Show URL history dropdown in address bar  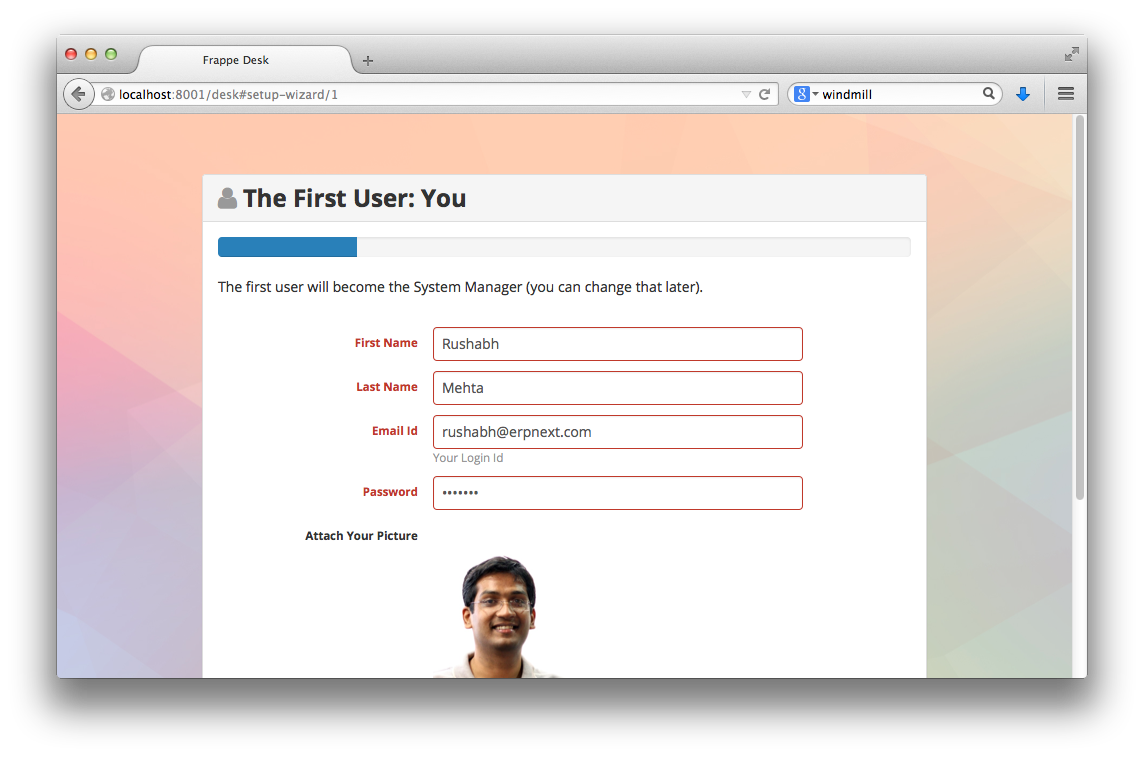tap(746, 94)
